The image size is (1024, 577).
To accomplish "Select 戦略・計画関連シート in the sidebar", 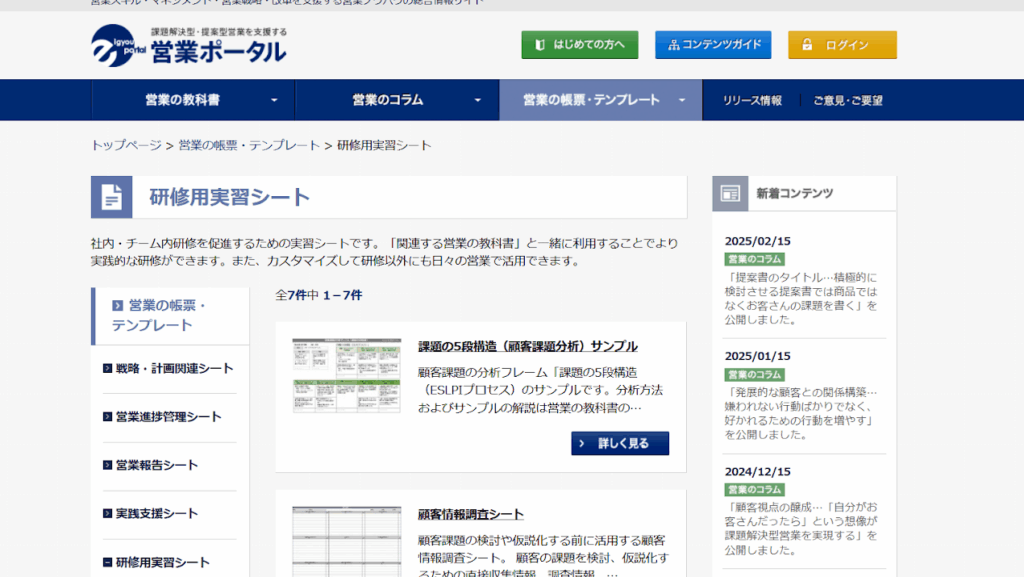I will coord(174,368).
